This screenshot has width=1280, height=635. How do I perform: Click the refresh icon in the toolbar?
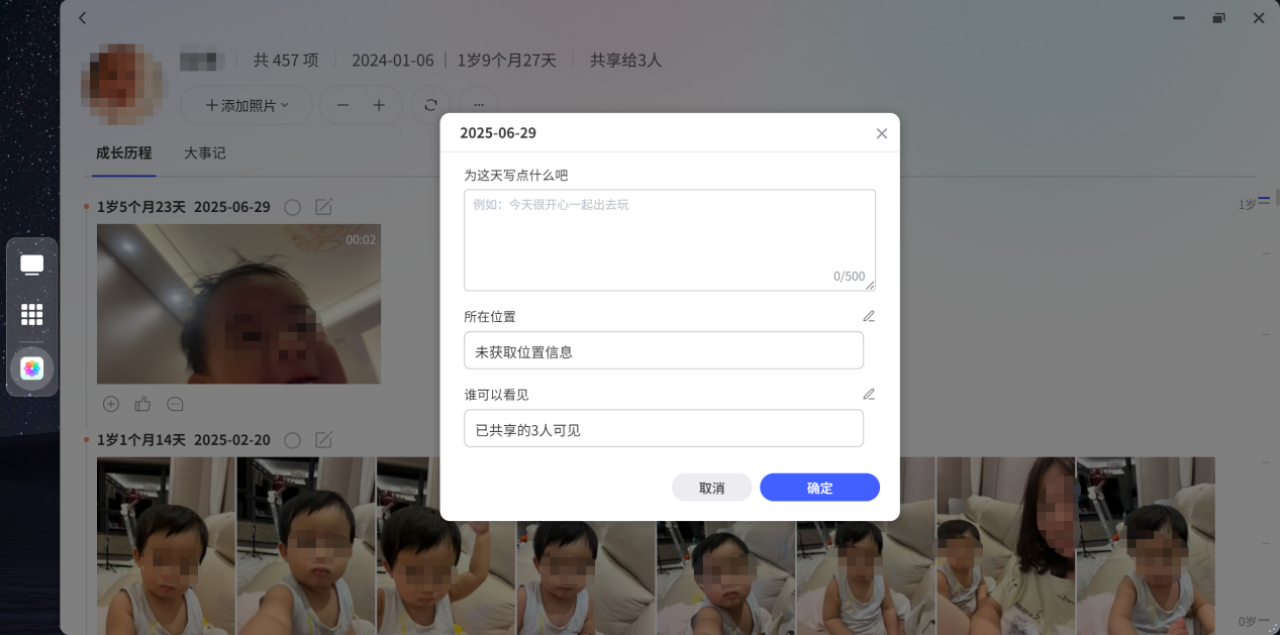pyautogui.click(x=431, y=105)
